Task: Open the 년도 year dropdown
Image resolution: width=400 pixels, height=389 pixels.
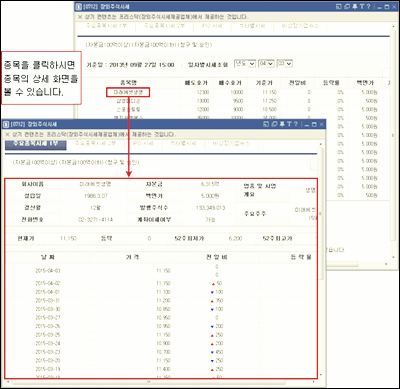Action: pos(245,63)
